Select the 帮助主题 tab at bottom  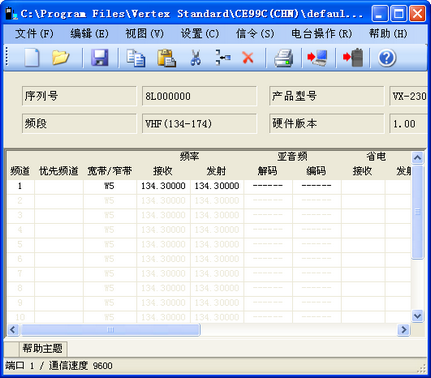click(x=42, y=349)
